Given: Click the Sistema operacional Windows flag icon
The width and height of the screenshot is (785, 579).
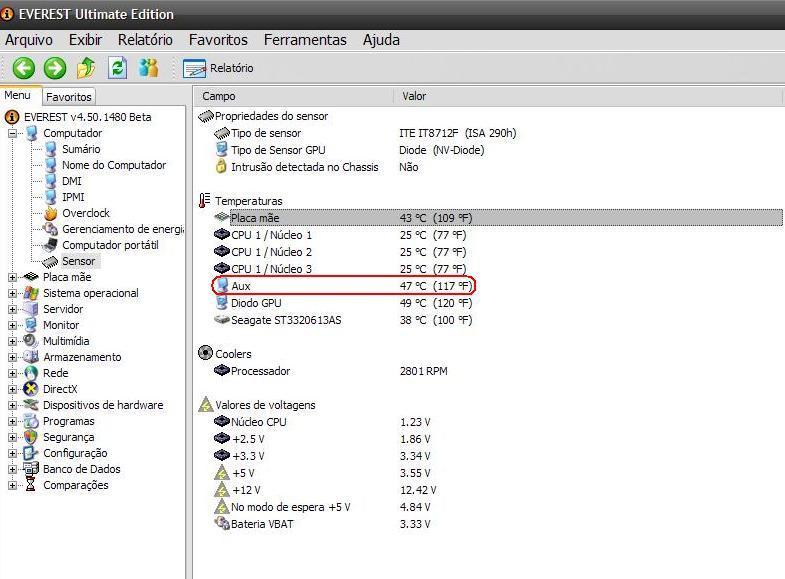Looking at the screenshot, I should (31, 293).
